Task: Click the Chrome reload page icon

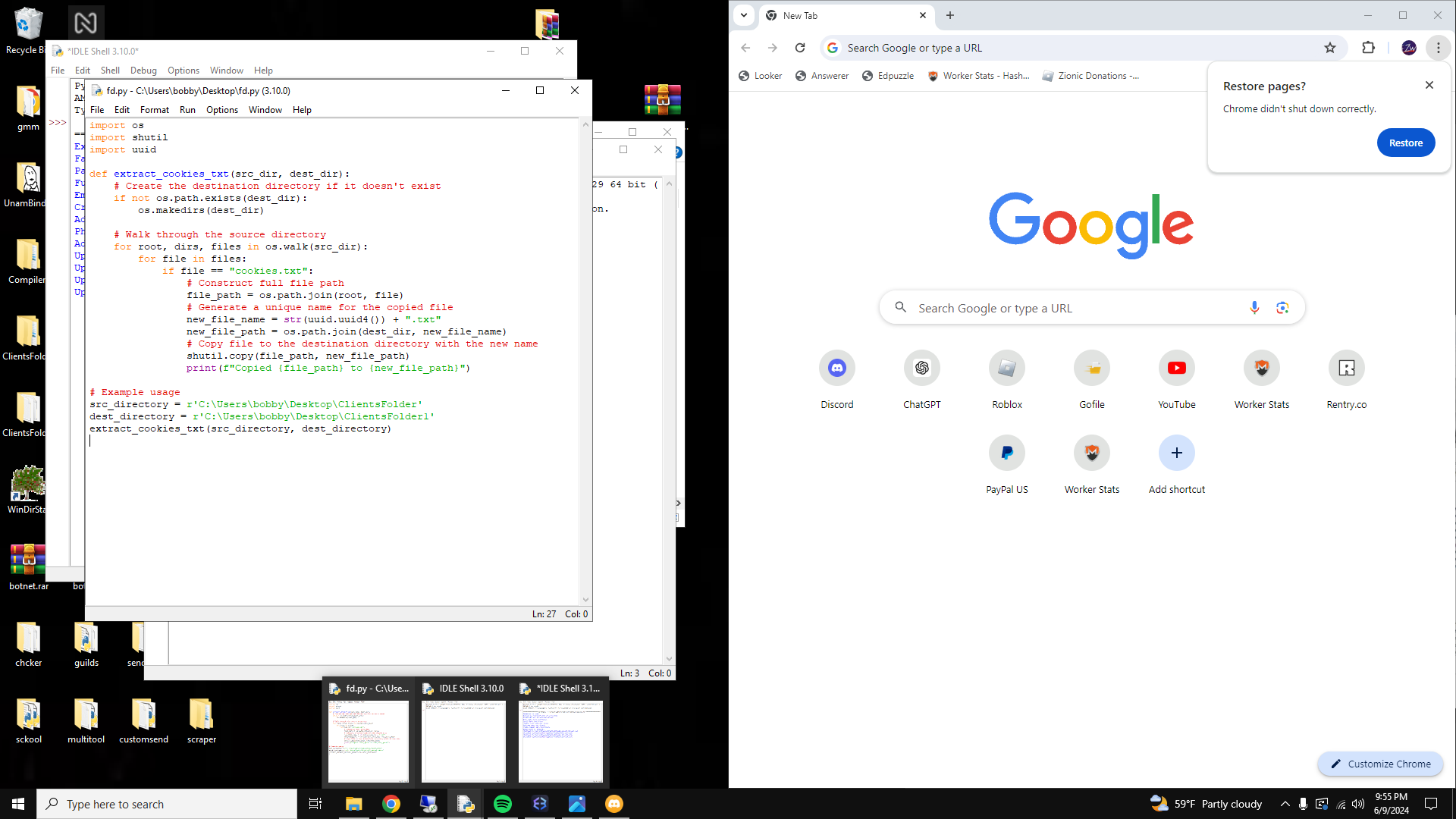Action: tap(800, 48)
